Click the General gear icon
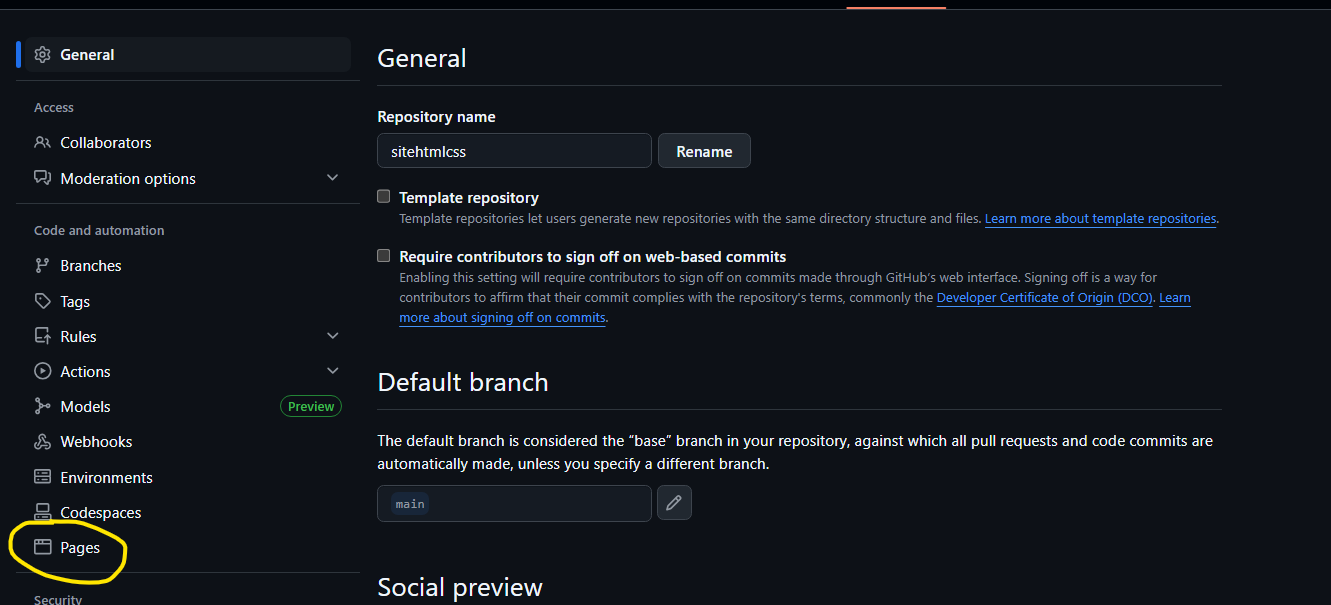 coord(42,55)
